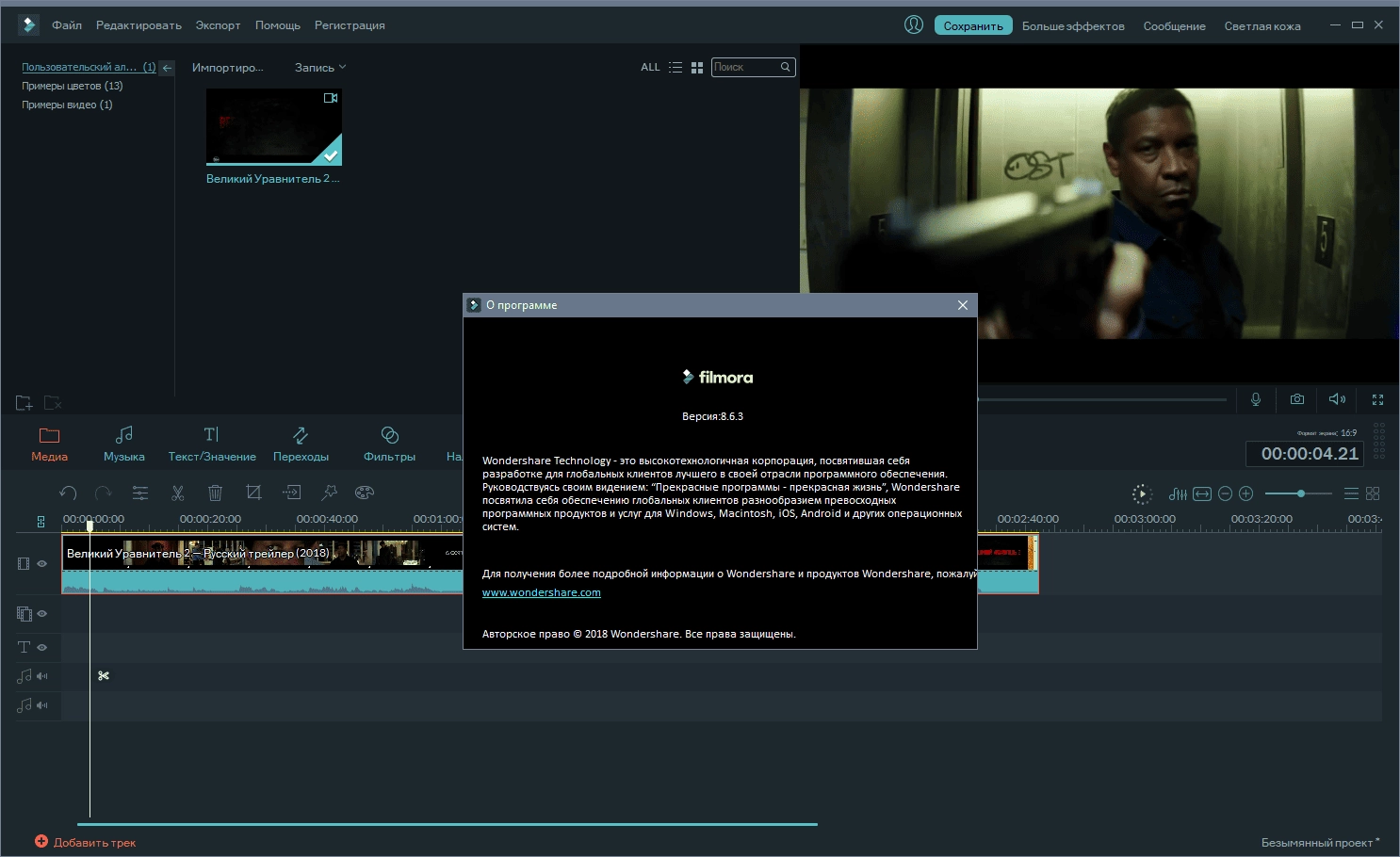
Task: Take a snapshot with the camera icon
Action: click(1297, 399)
